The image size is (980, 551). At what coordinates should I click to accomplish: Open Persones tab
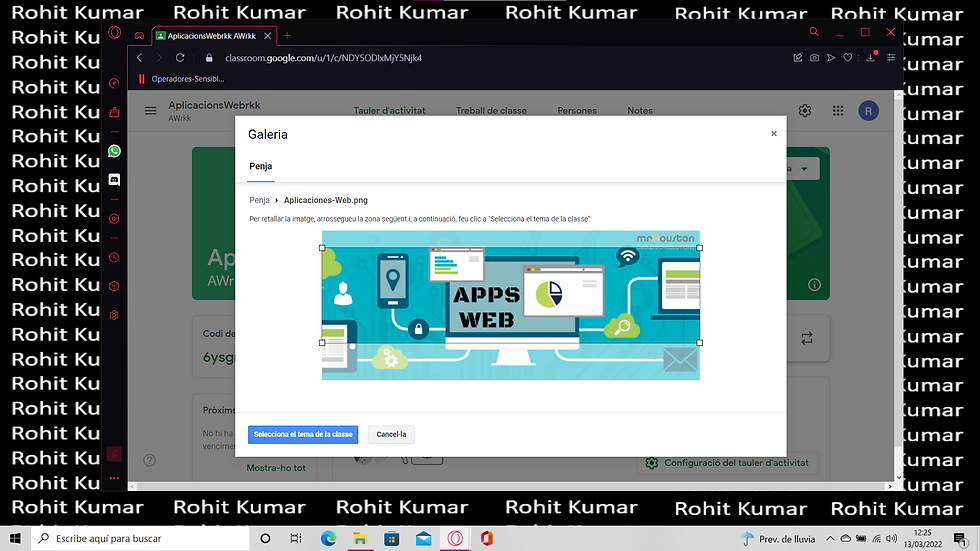pos(577,111)
